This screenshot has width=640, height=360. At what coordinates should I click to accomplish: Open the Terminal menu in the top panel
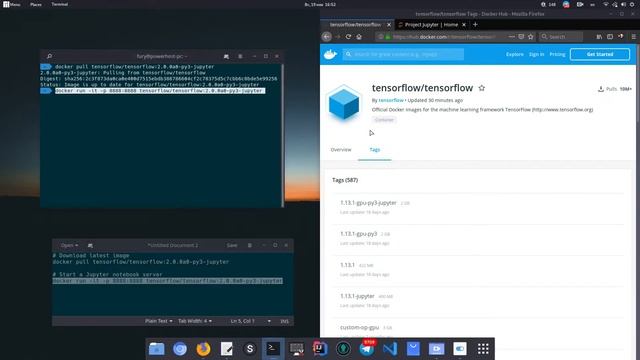(60, 4)
